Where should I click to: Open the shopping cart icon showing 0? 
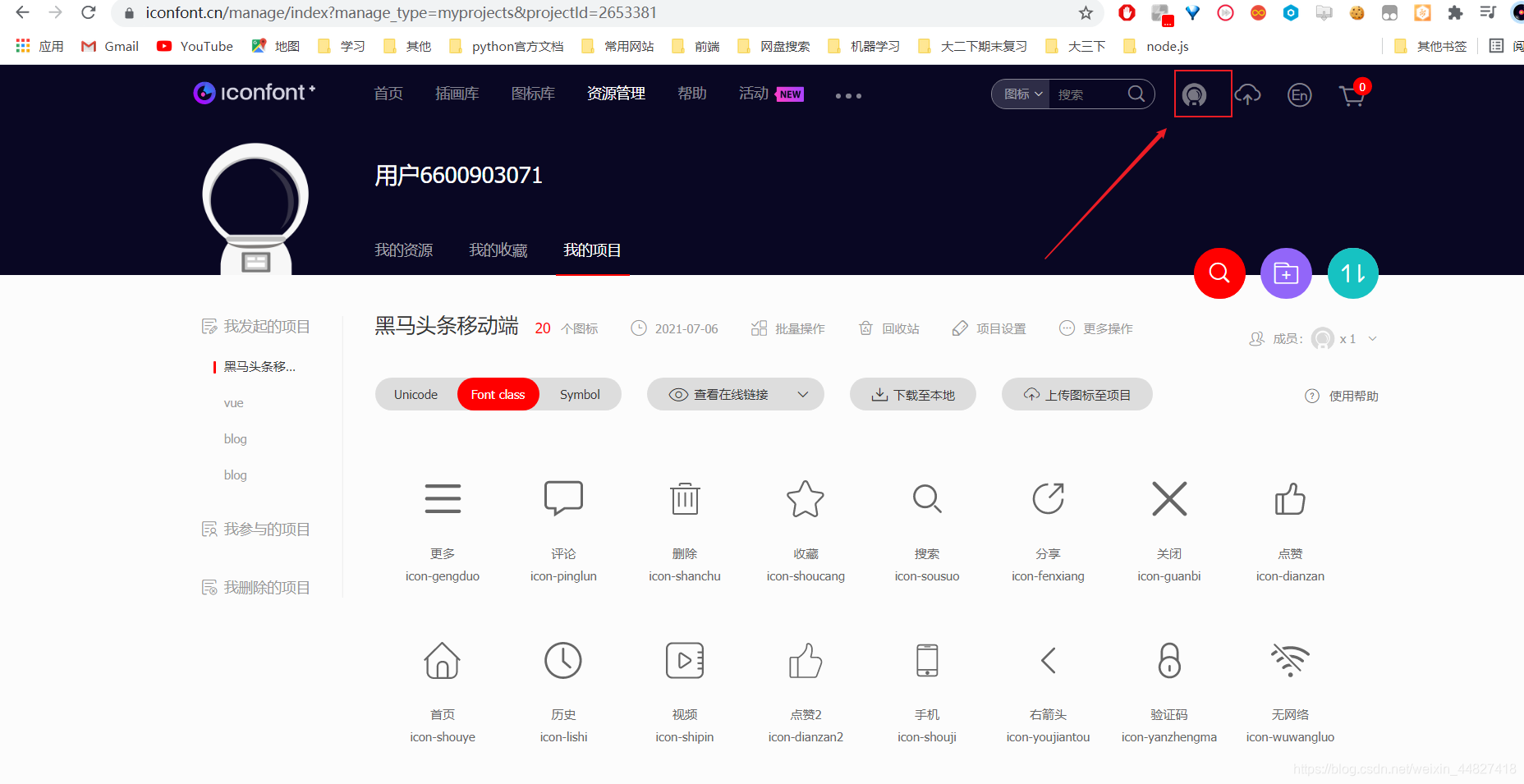(1352, 95)
